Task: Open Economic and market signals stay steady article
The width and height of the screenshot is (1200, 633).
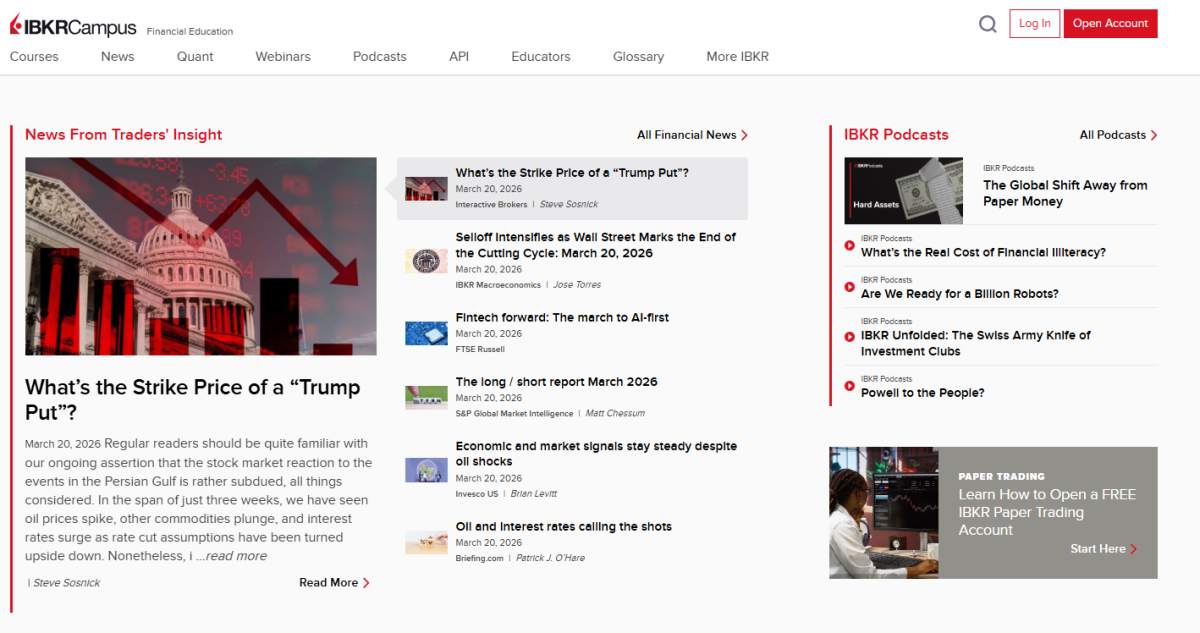Action: click(596, 454)
